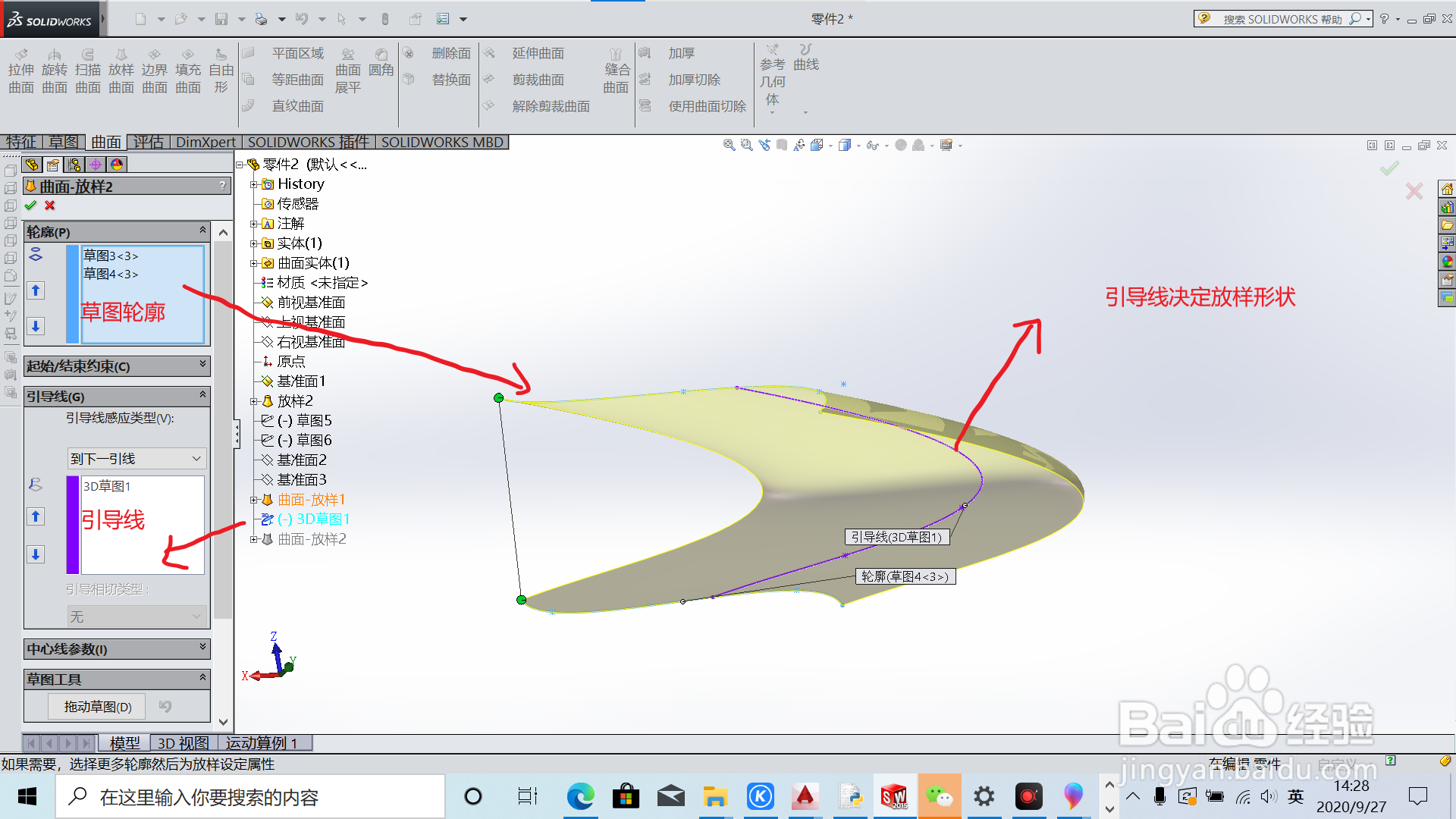Move profile up with the arrow button
This screenshot has height=819, width=1456.
(36, 290)
